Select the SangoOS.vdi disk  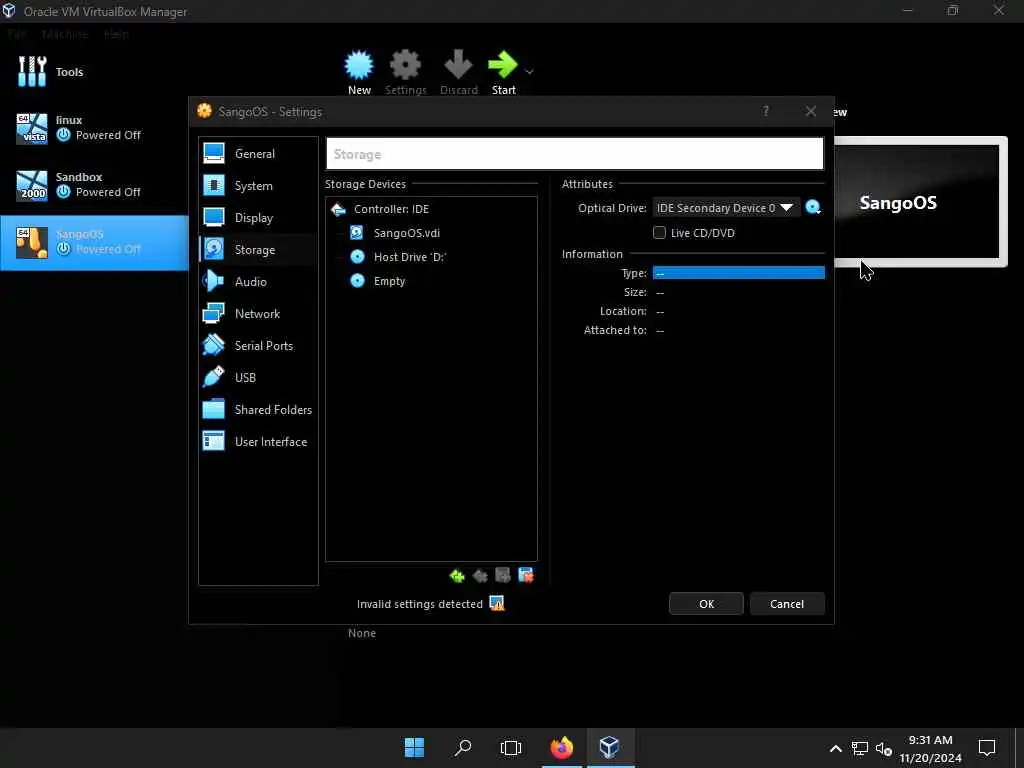(x=406, y=233)
